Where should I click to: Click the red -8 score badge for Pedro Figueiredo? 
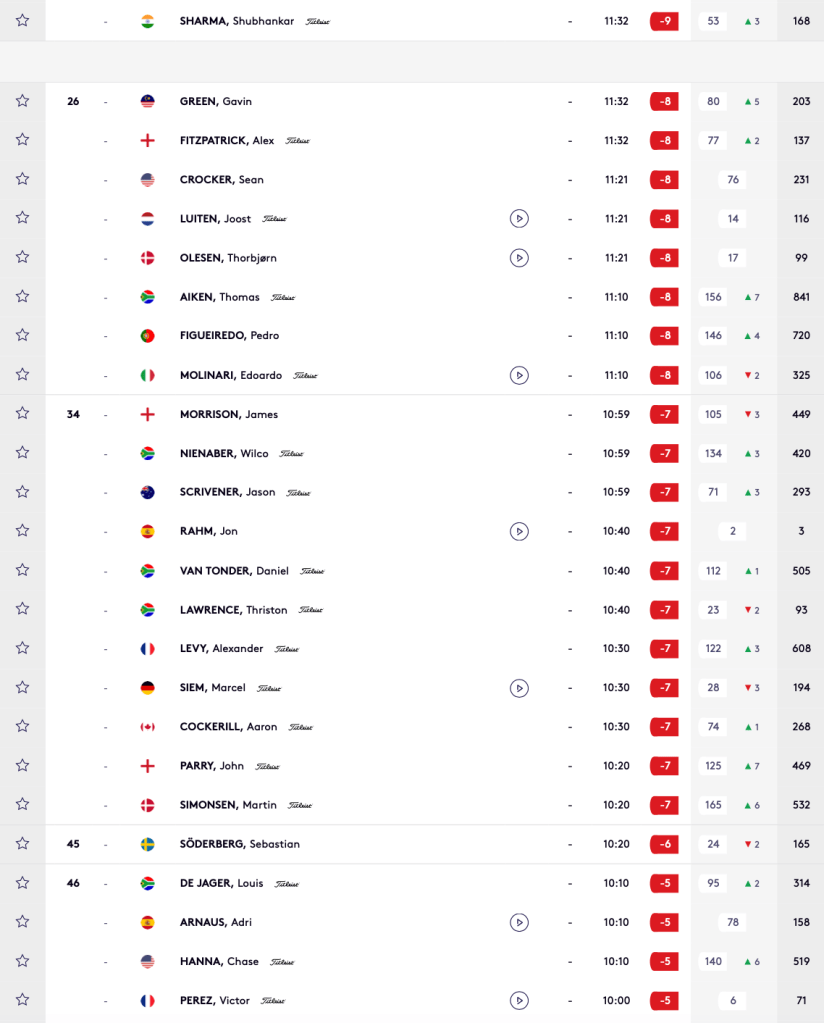[664, 336]
